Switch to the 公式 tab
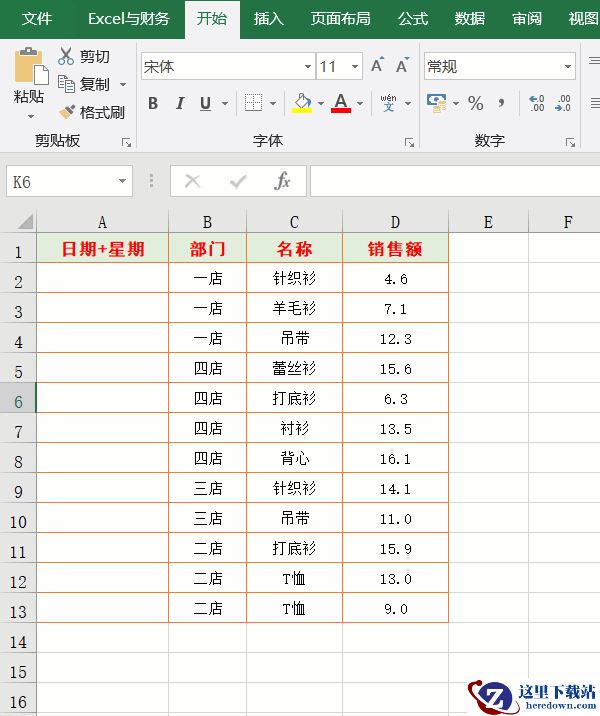The image size is (600, 716). tap(413, 19)
